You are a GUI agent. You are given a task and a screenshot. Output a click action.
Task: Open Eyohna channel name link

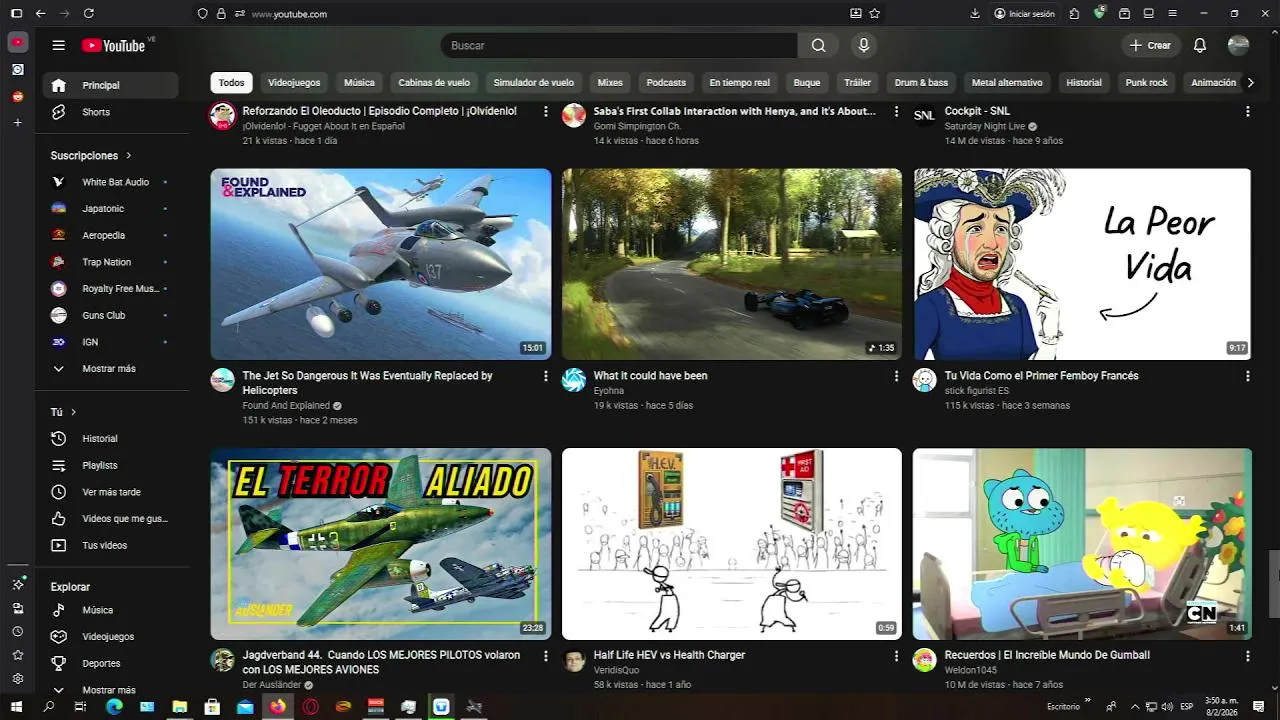(609, 391)
